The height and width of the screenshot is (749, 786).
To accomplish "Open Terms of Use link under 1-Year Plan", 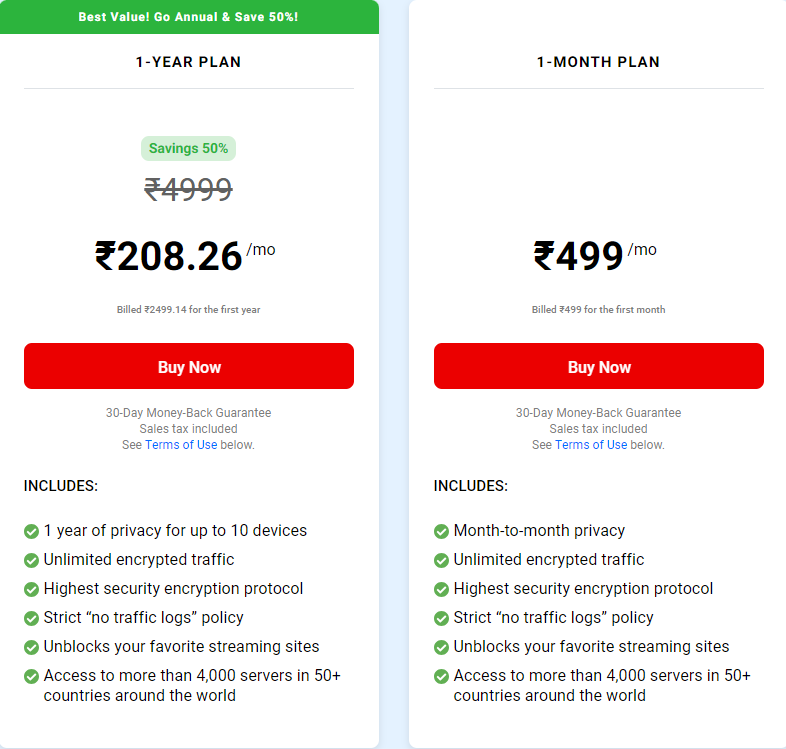I will (x=181, y=445).
